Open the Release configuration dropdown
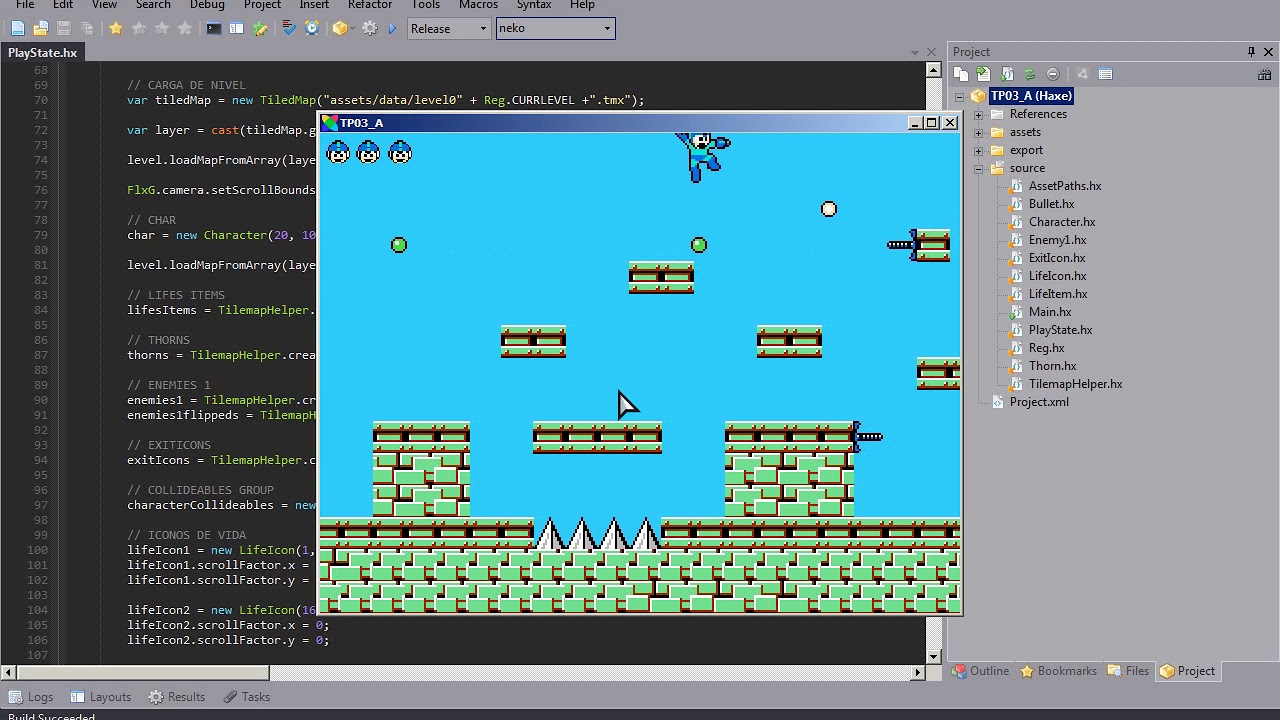This screenshot has height=720, width=1280. (x=449, y=29)
